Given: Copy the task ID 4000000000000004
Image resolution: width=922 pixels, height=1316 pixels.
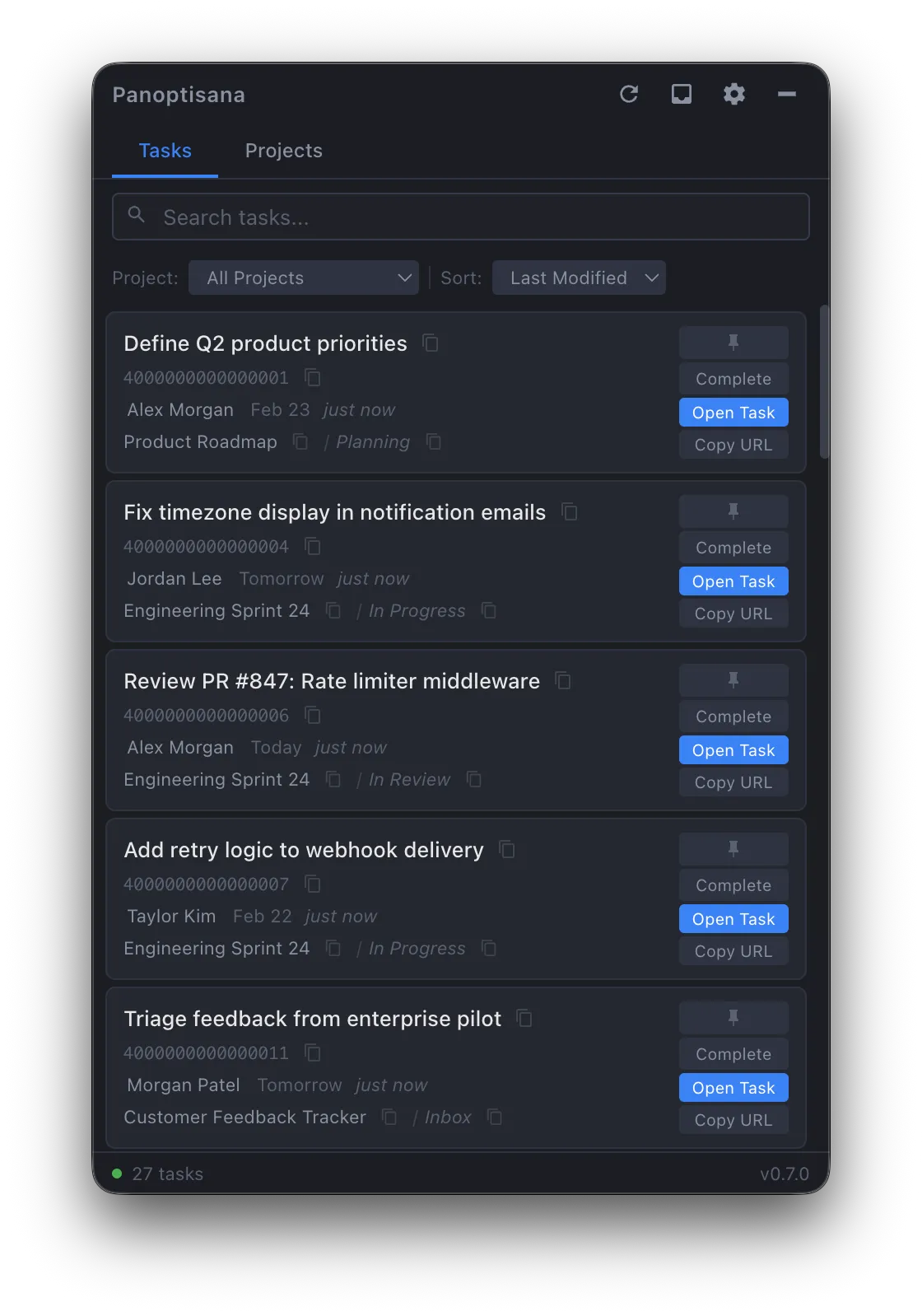Looking at the screenshot, I should click(x=312, y=546).
